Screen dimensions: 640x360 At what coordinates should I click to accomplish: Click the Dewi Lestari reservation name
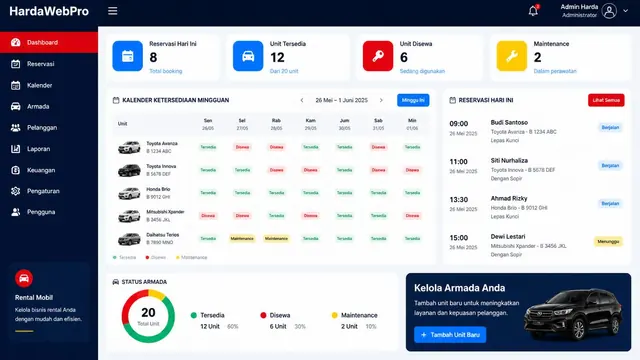click(508, 237)
